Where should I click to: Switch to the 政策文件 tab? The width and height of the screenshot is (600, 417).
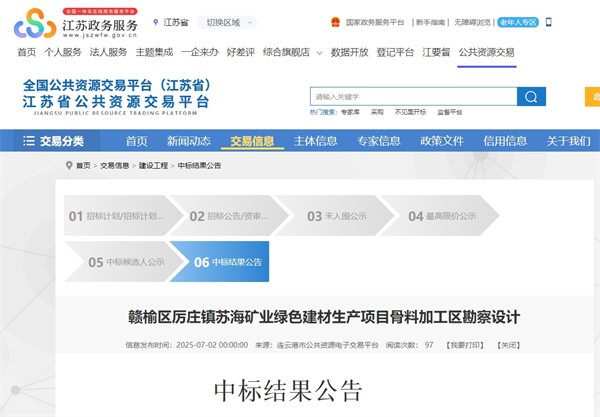point(441,141)
